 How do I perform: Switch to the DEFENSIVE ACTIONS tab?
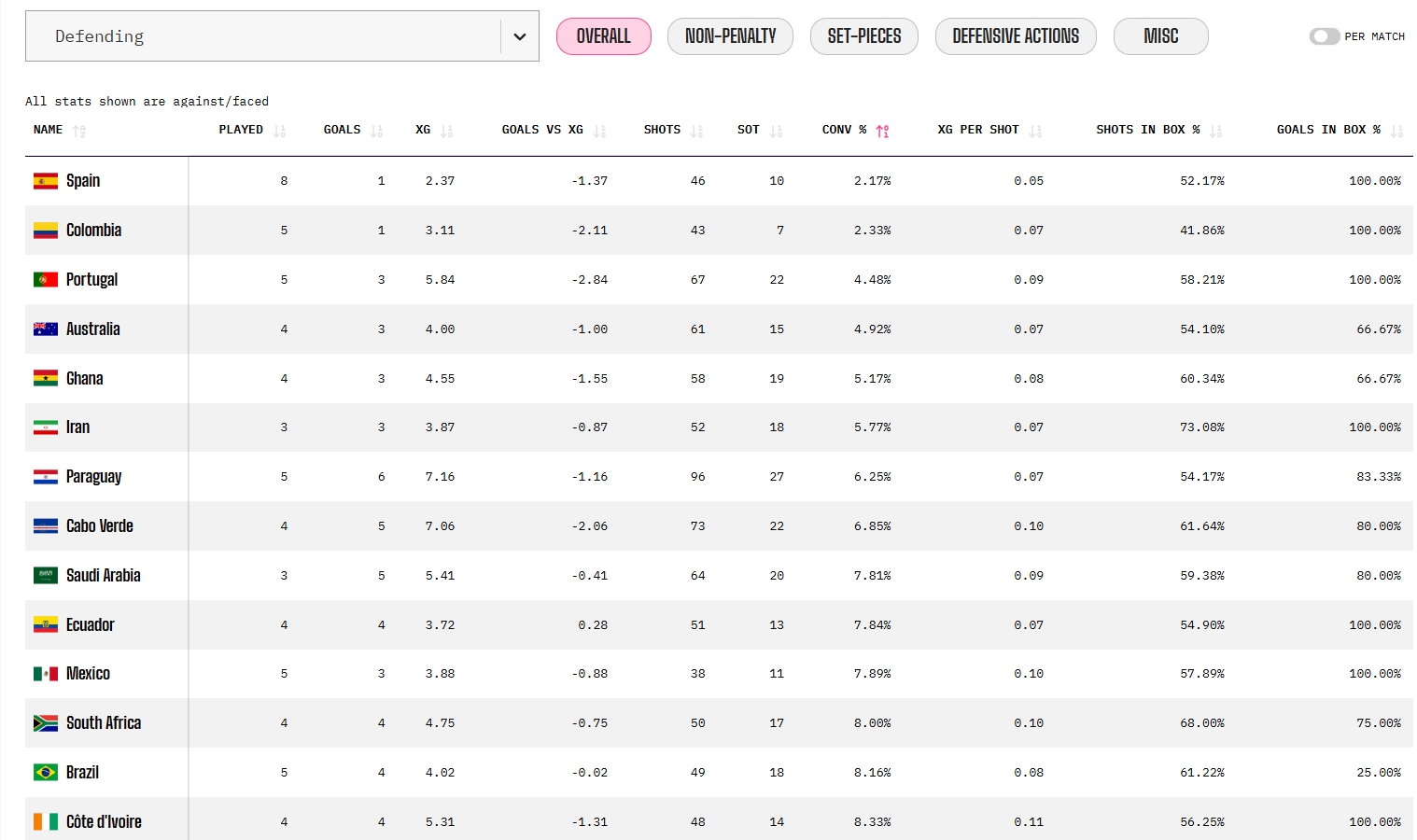[1016, 36]
